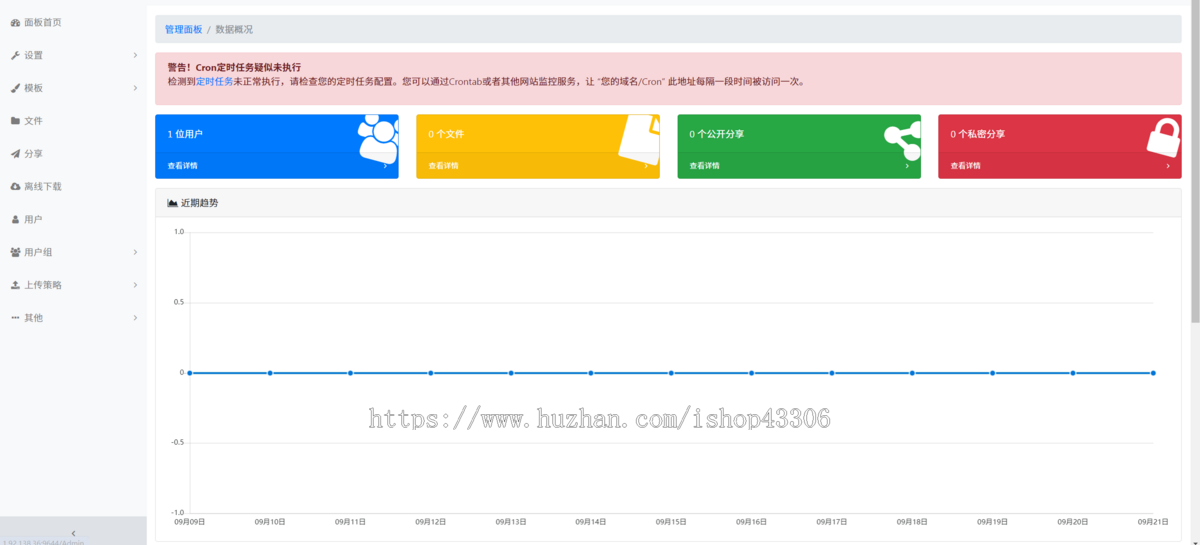Click the padlock icon on the red card
Screen dimensions: 1200x545
point(1164,136)
